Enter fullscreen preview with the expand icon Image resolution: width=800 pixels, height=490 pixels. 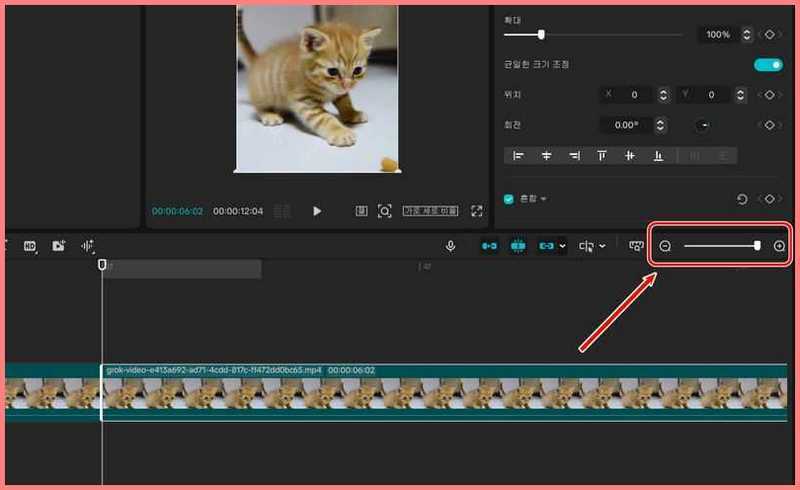(477, 211)
